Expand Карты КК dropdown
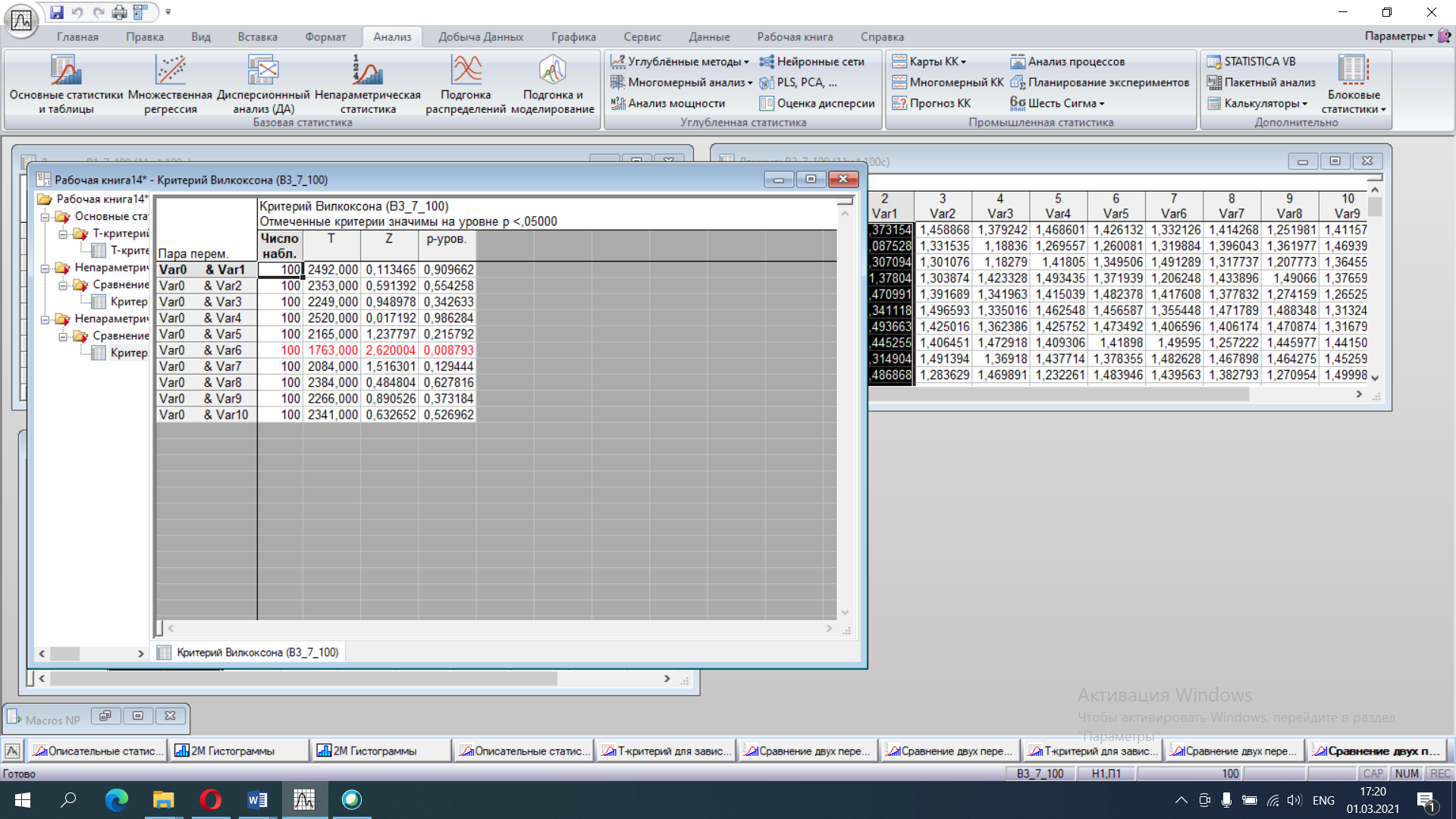This screenshot has width=1456, height=819. [x=930, y=61]
